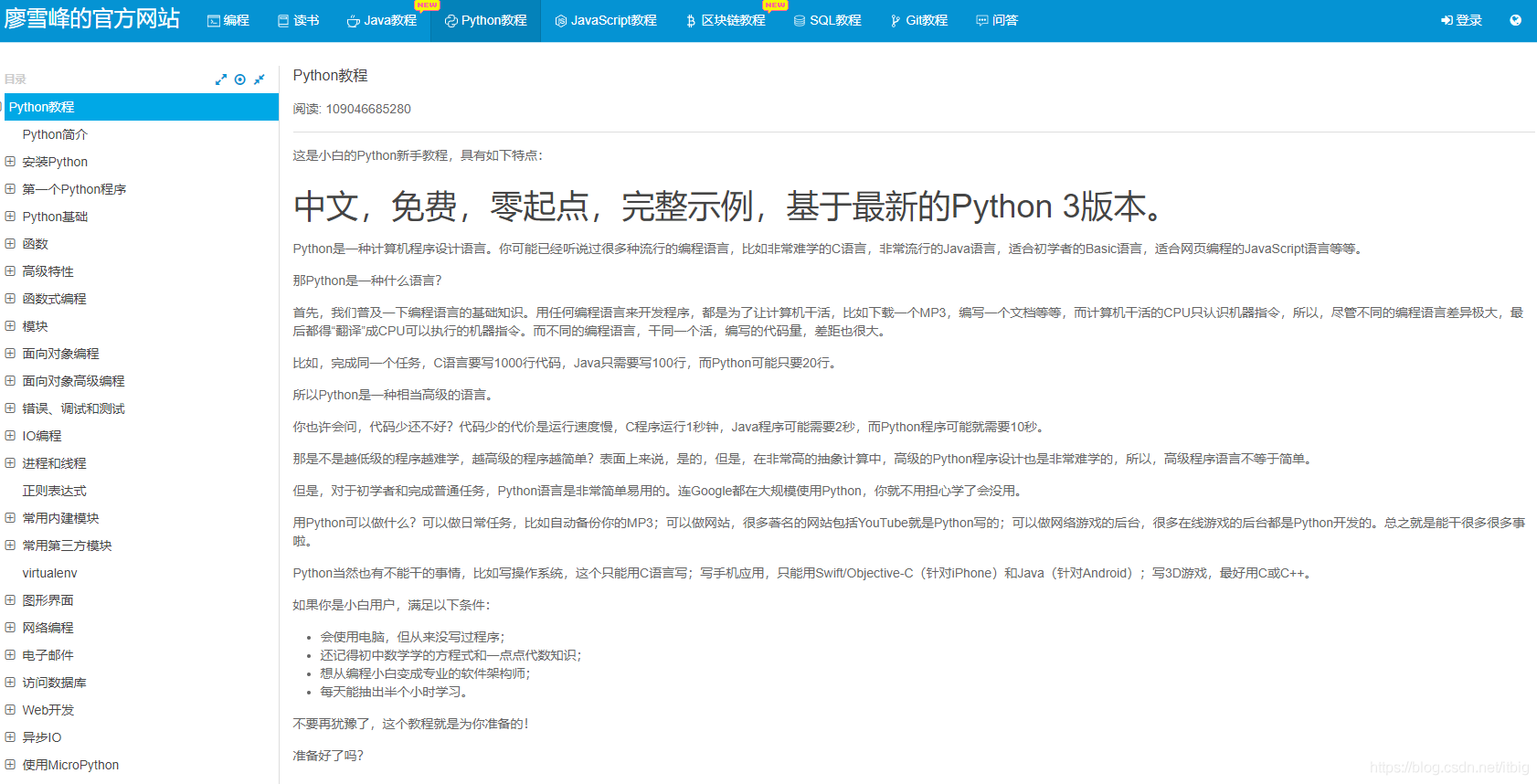Open the Git教程 navigation item
Image resolution: width=1537 pixels, height=784 pixels.
tap(918, 20)
